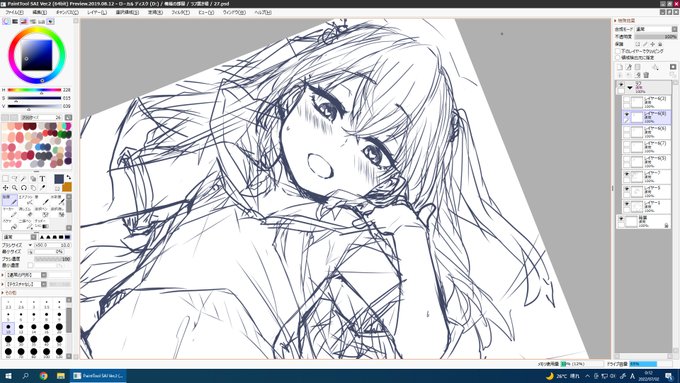
Task: Pick brush size preset 20
Action: tap(59, 327)
